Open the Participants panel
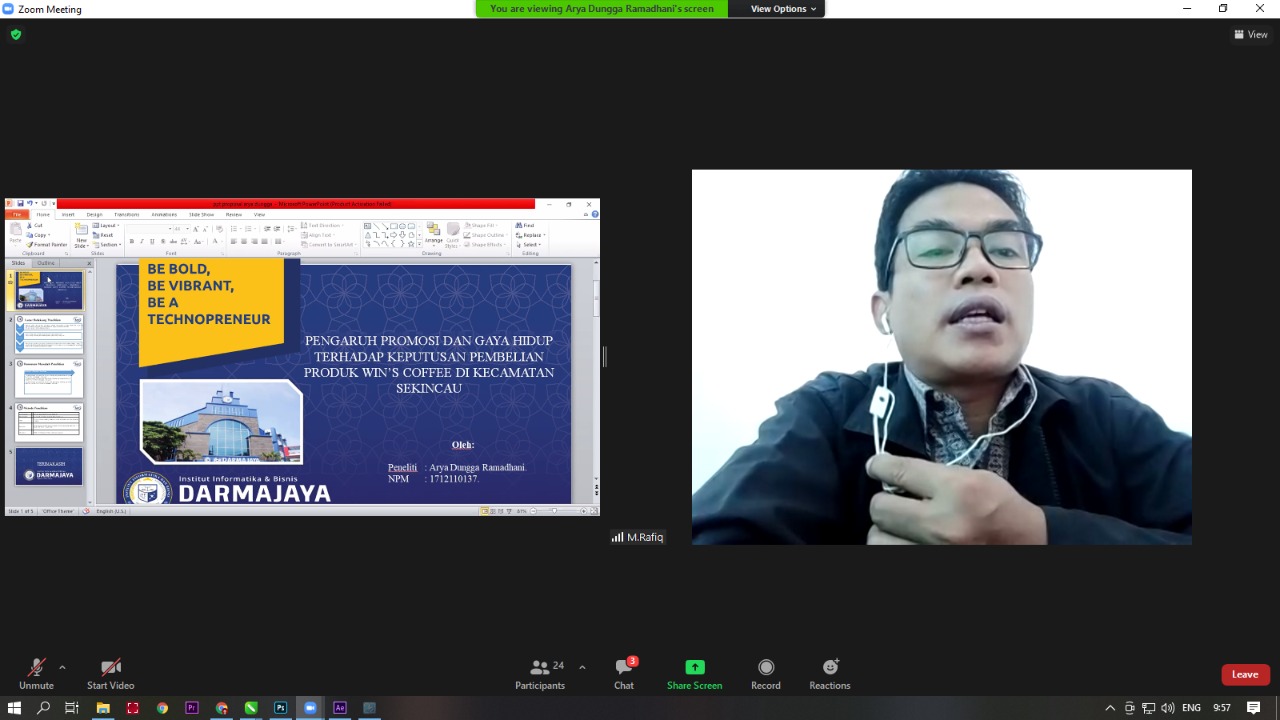The height and width of the screenshot is (720, 1280). (540, 674)
